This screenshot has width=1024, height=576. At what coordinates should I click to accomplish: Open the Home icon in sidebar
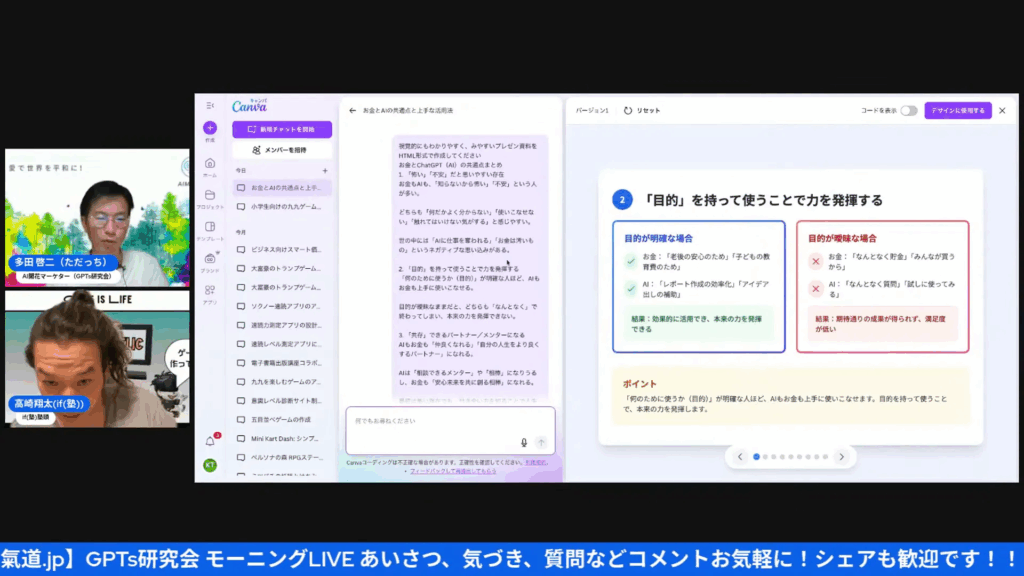pos(210,163)
